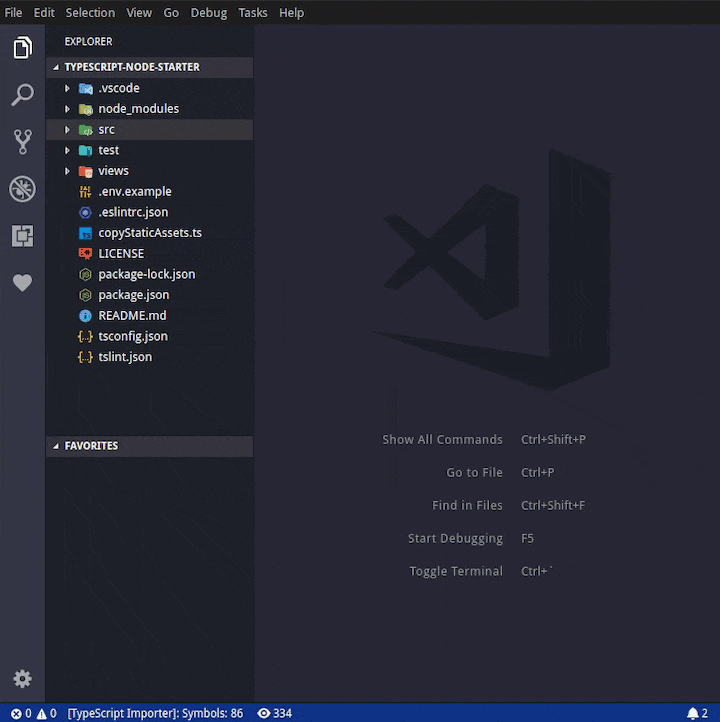Select the .env.example file name
The image size is (720, 722).
point(135,192)
